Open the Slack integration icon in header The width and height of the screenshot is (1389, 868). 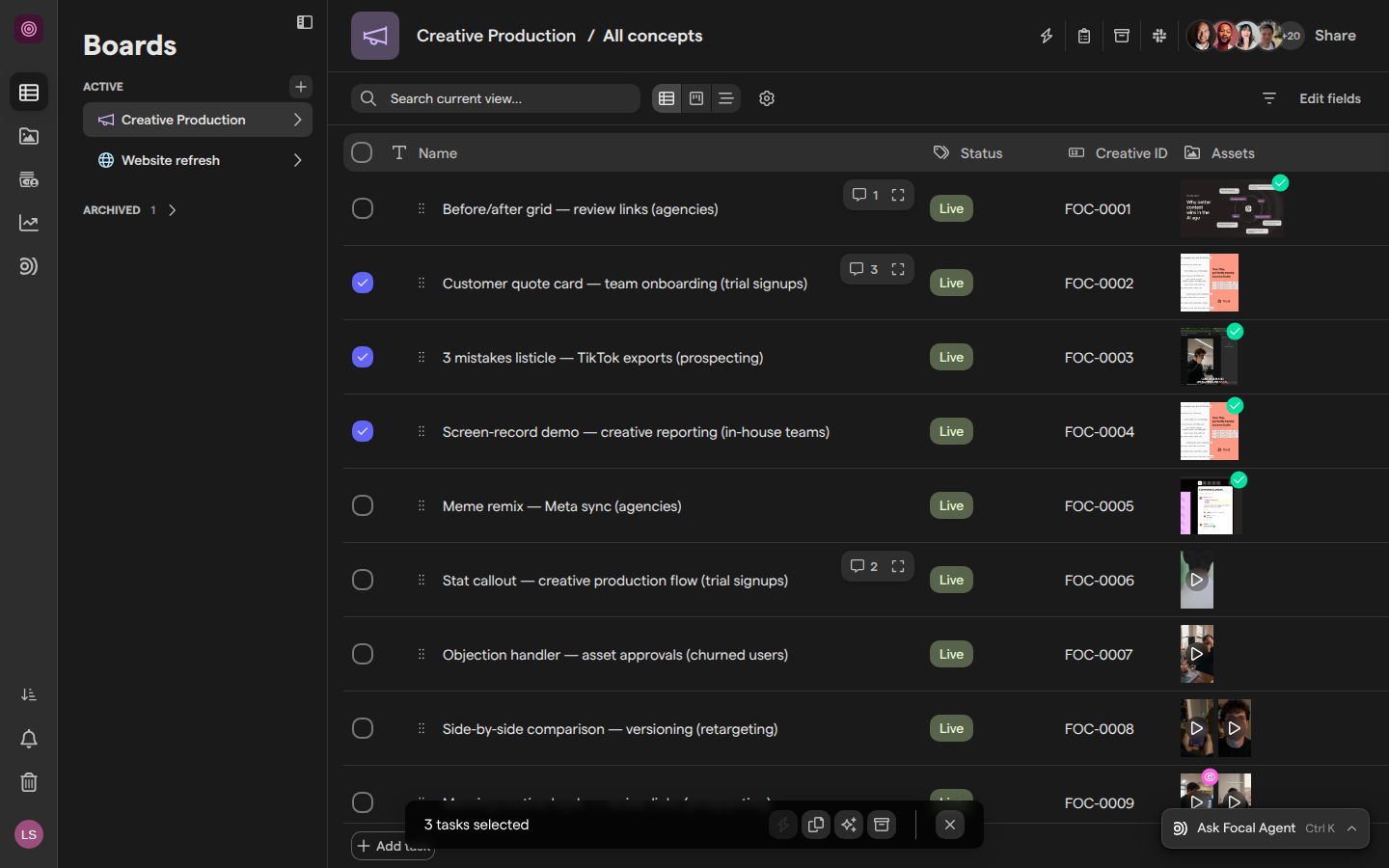point(1159,36)
